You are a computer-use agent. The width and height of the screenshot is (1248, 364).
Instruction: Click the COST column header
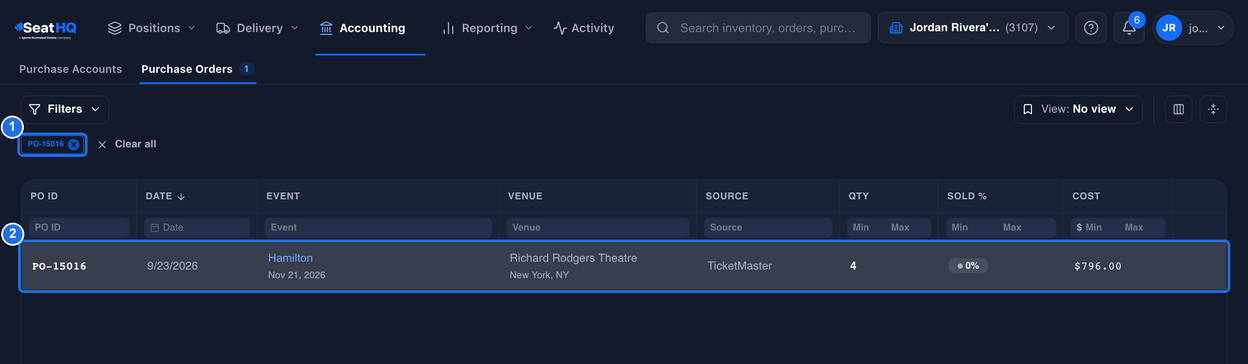click(1086, 196)
